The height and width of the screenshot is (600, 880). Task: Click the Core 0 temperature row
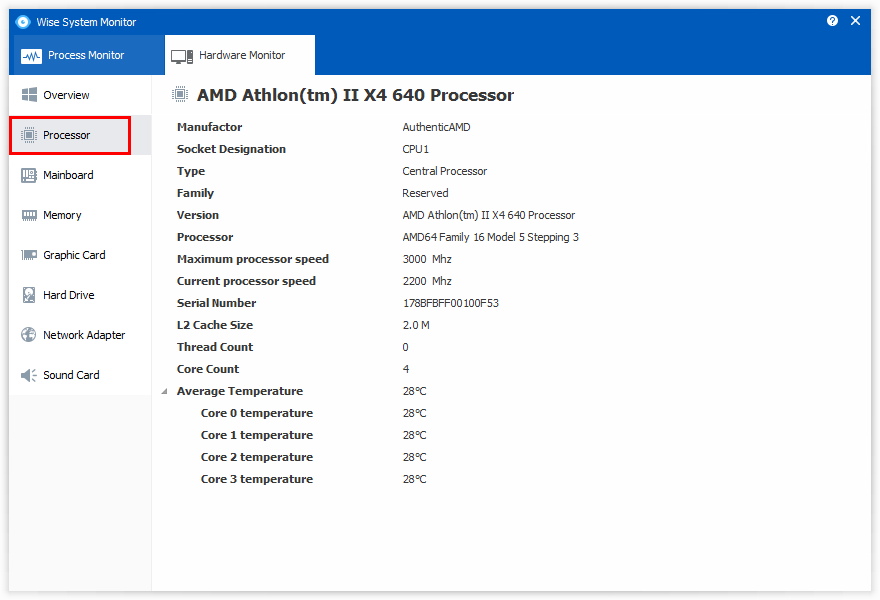click(257, 413)
